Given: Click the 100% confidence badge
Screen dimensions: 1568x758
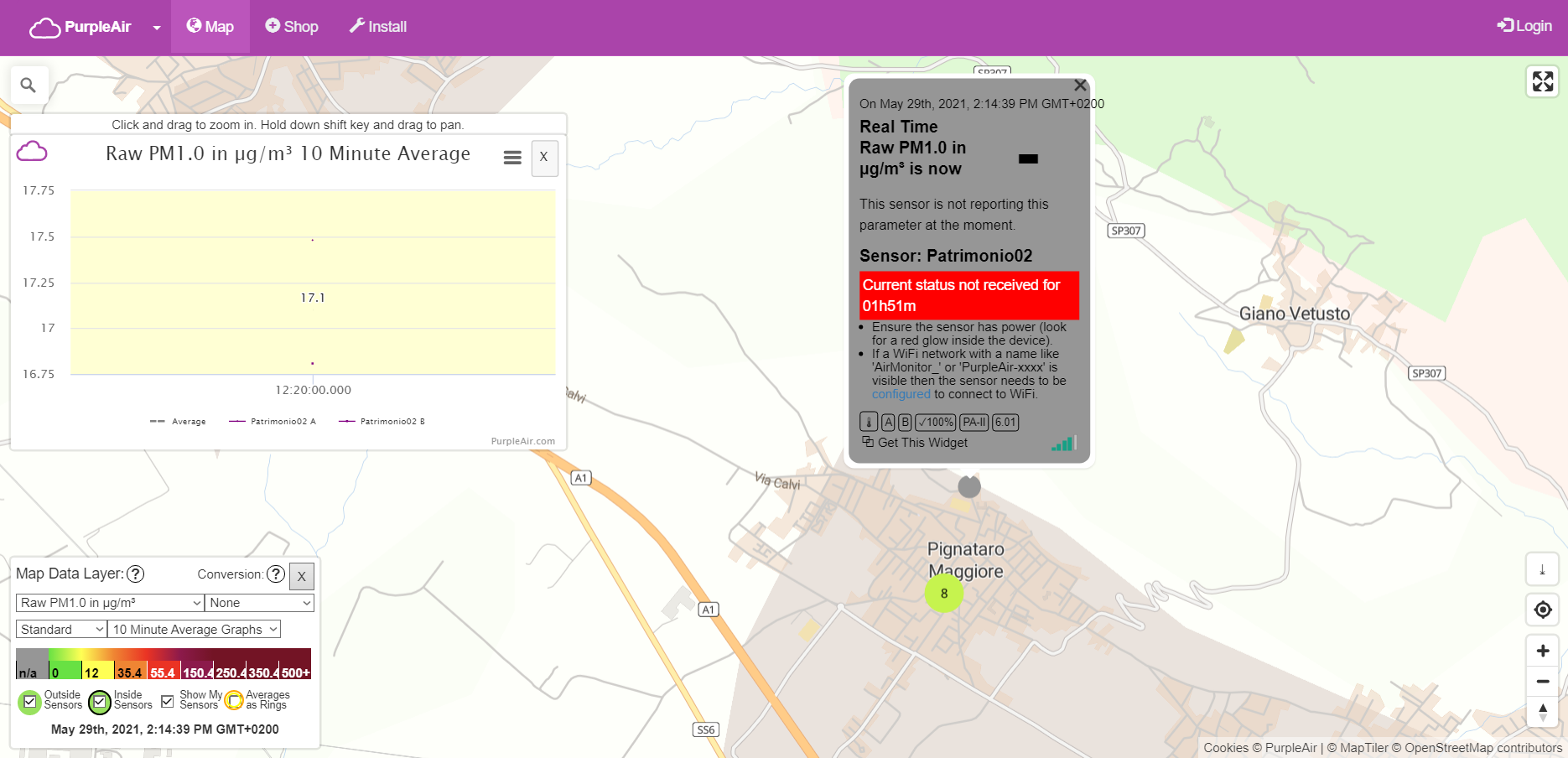Looking at the screenshot, I should coord(935,423).
